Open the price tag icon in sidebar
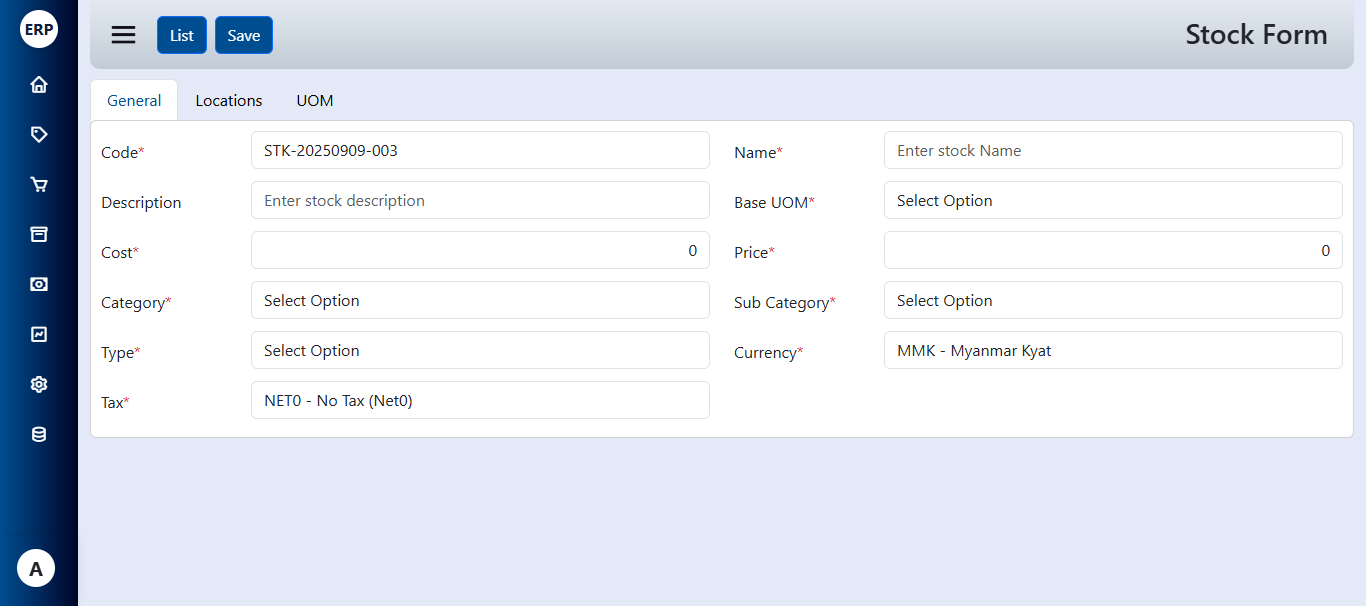1366x606 pixels. (x=39, y=135)
